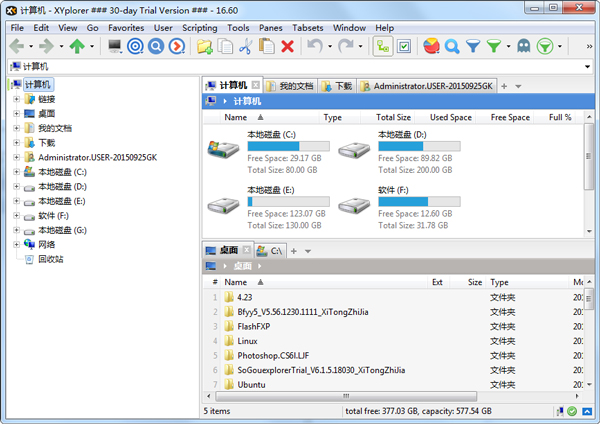Image resolution: width=600 pixels, height=424 pixels.
Task: Select 本地磁盘 (G:) in the tree
Action: (x=62, y=230)
